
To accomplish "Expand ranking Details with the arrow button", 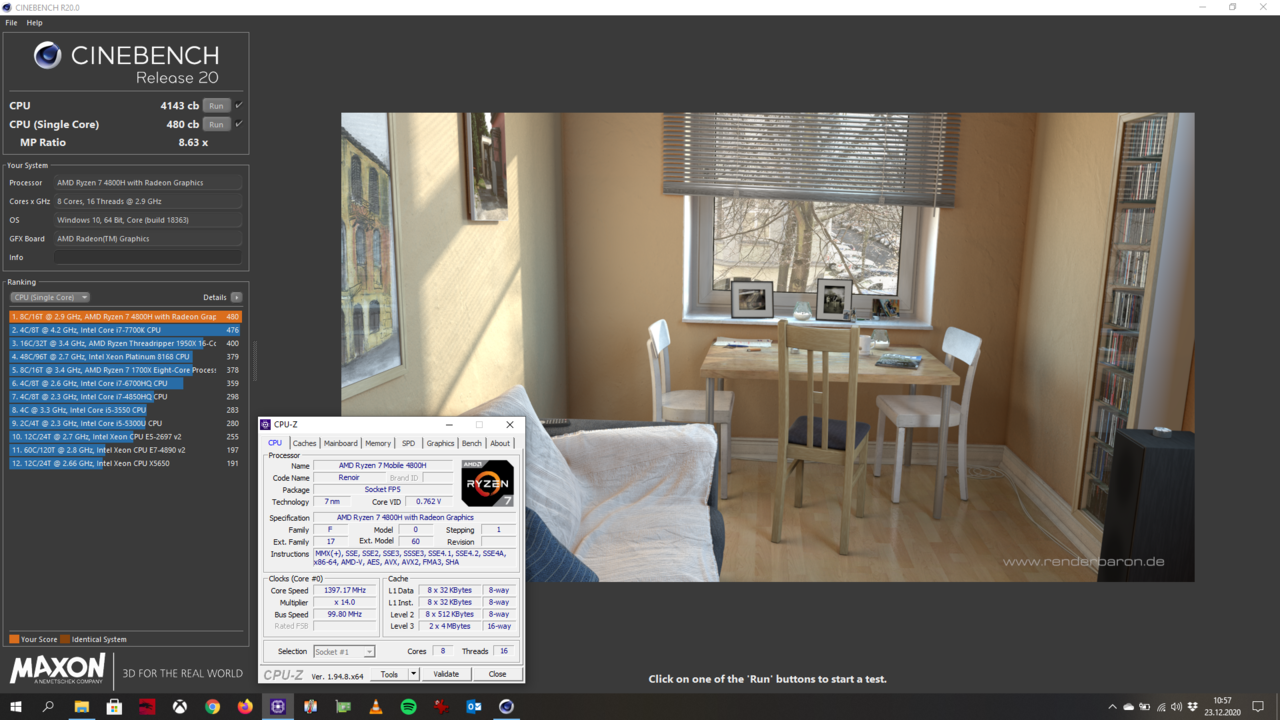I will (236, 297).
